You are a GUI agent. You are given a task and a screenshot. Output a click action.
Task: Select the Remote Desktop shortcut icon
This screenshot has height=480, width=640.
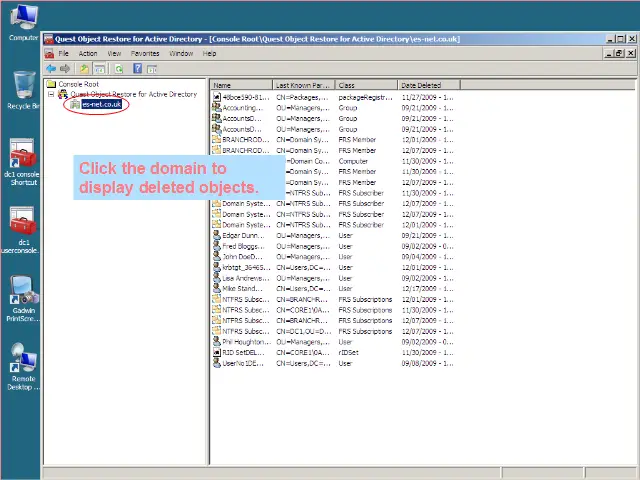pos(23,367)
